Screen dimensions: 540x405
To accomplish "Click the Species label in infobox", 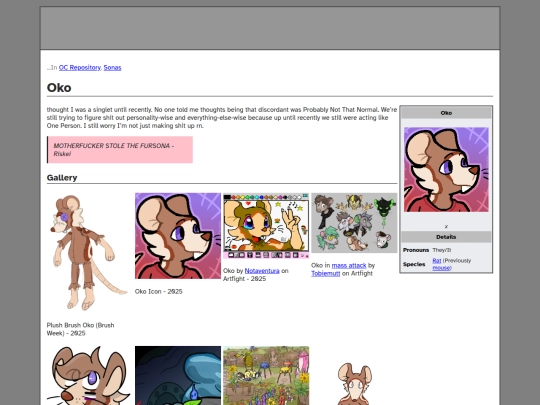I will tap(414, 264).
